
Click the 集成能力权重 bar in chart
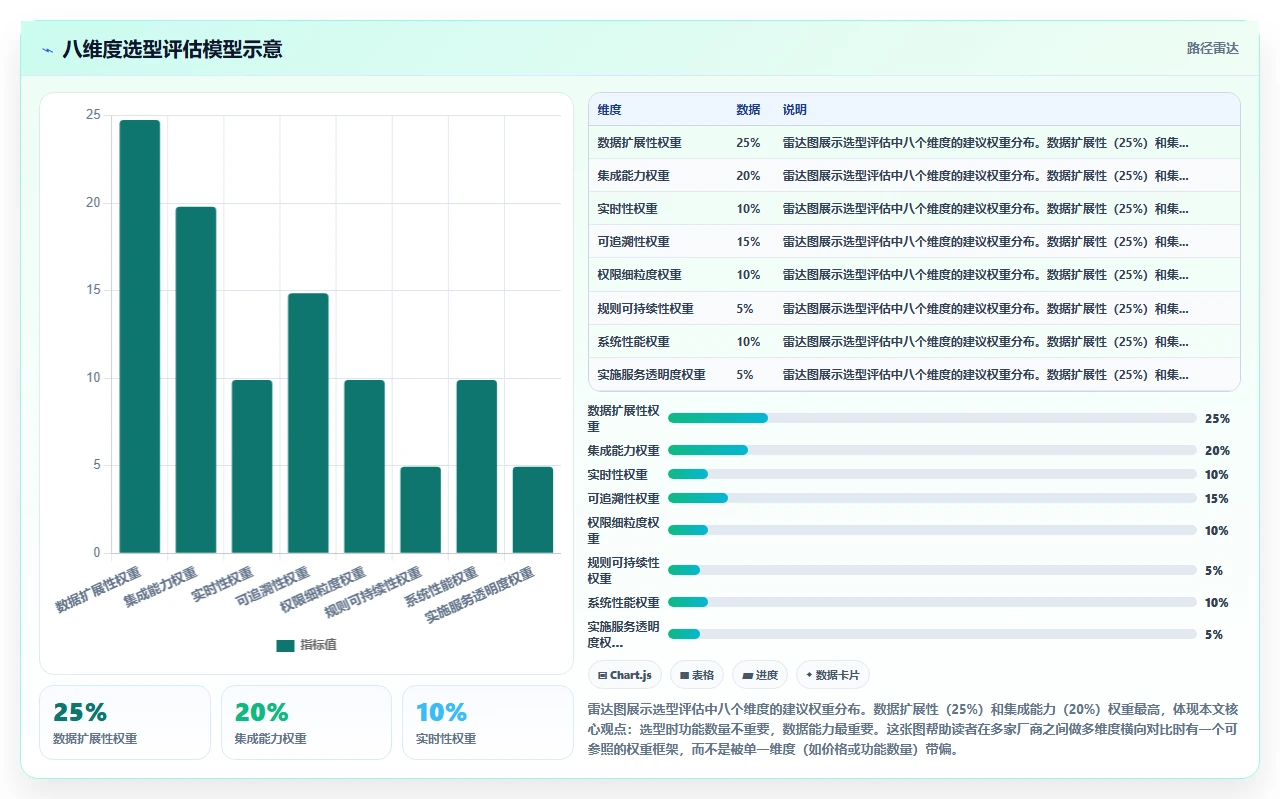196,380
